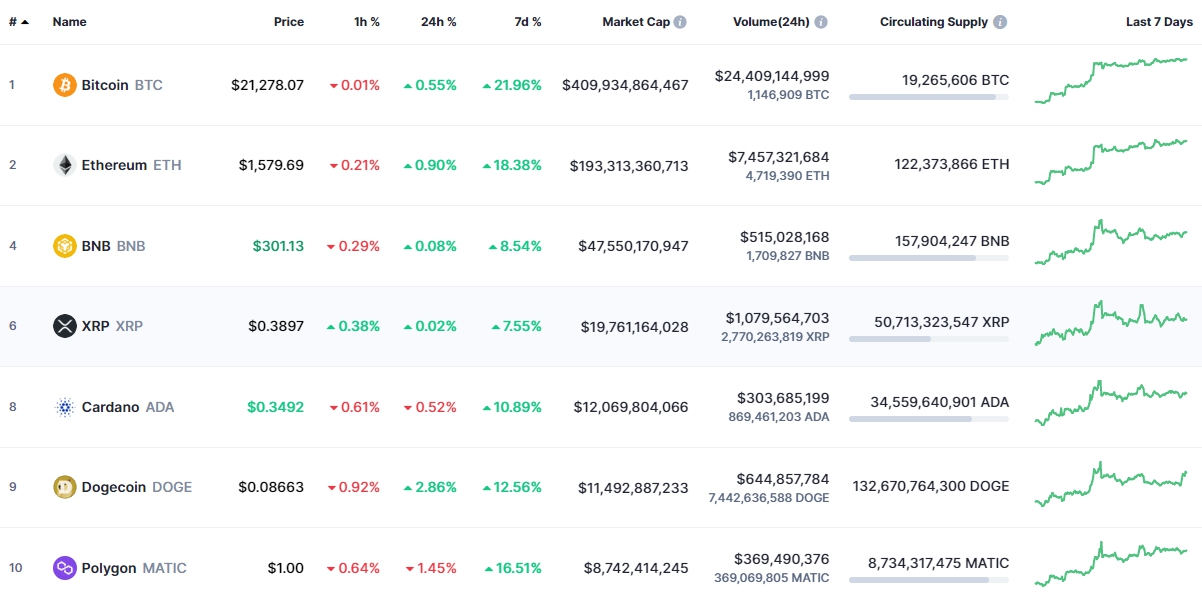Open Polygon 24h volume $369,490,376
The image size is (1202, 604).
click(782, 559)
